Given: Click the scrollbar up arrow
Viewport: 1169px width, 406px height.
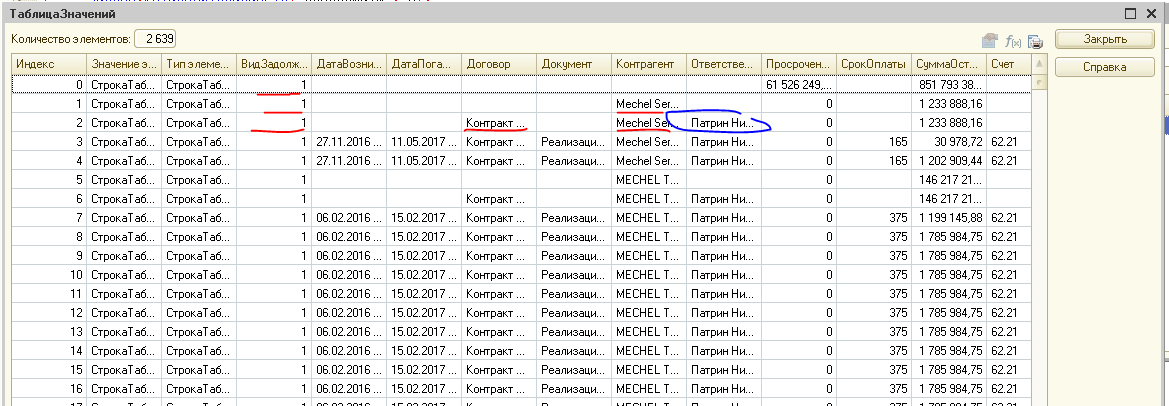Looking at the screenshot, I should pos(1039,65).
